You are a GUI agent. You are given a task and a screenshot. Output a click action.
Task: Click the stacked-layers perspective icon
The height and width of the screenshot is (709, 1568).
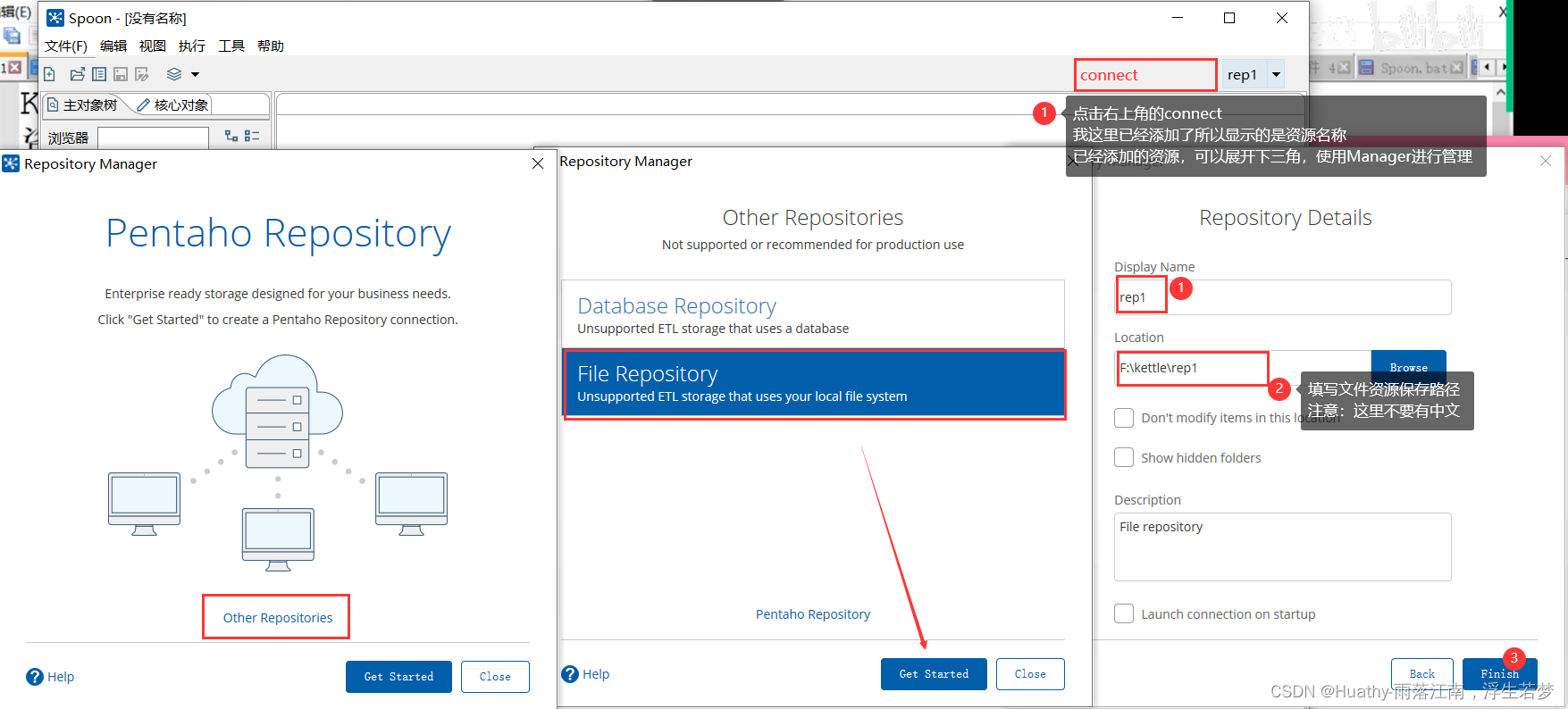pos(174,74)
